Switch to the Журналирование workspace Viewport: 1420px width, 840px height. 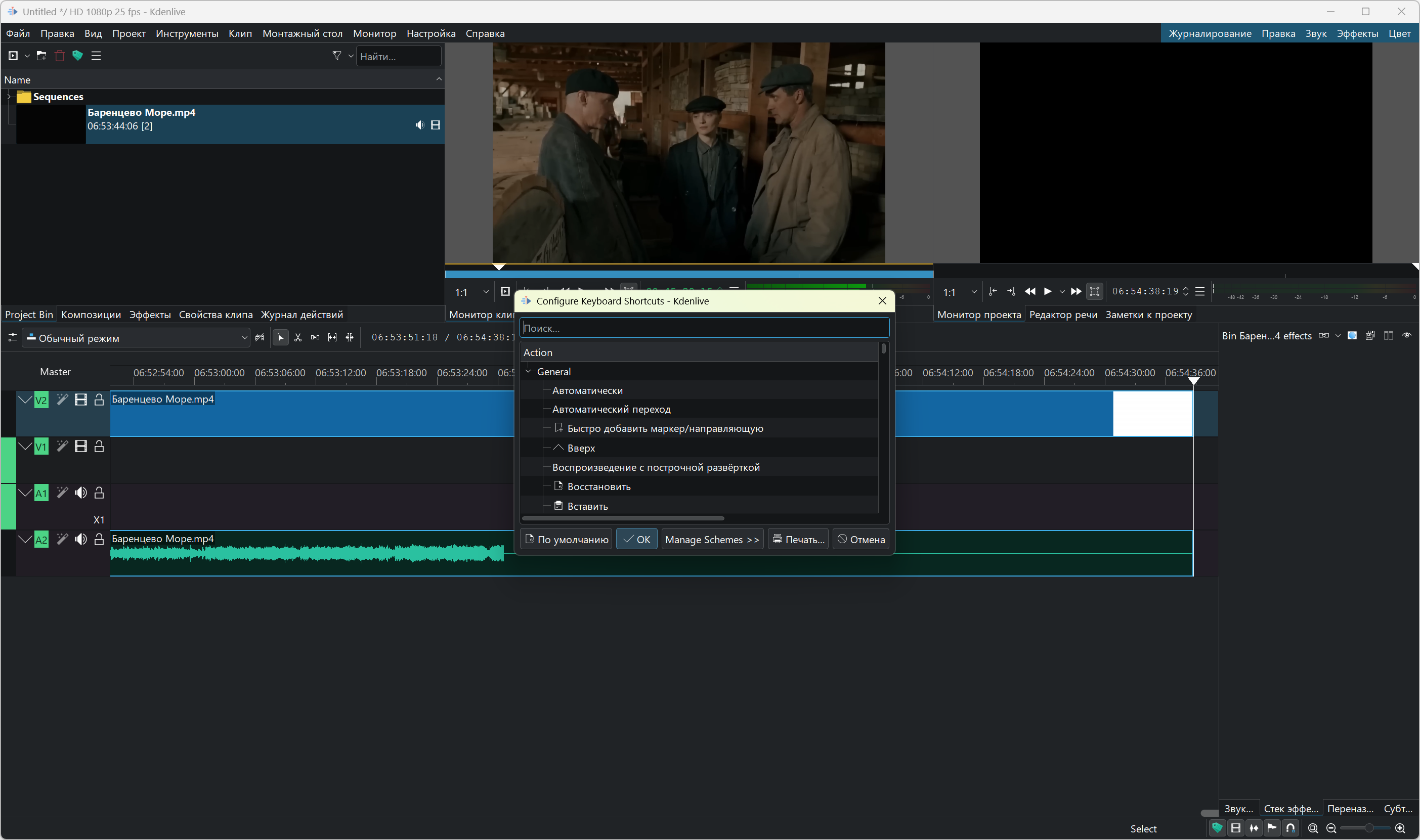[1210, 33]
